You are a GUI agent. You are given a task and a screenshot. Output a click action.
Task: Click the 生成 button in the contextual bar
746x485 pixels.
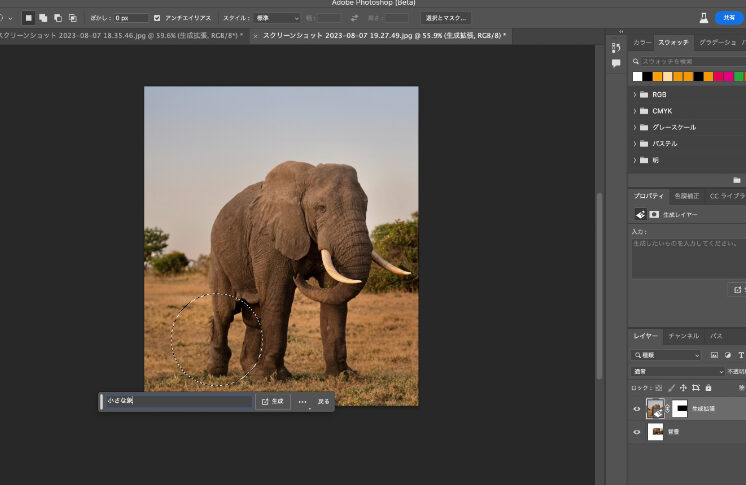(x=273, y=401)
